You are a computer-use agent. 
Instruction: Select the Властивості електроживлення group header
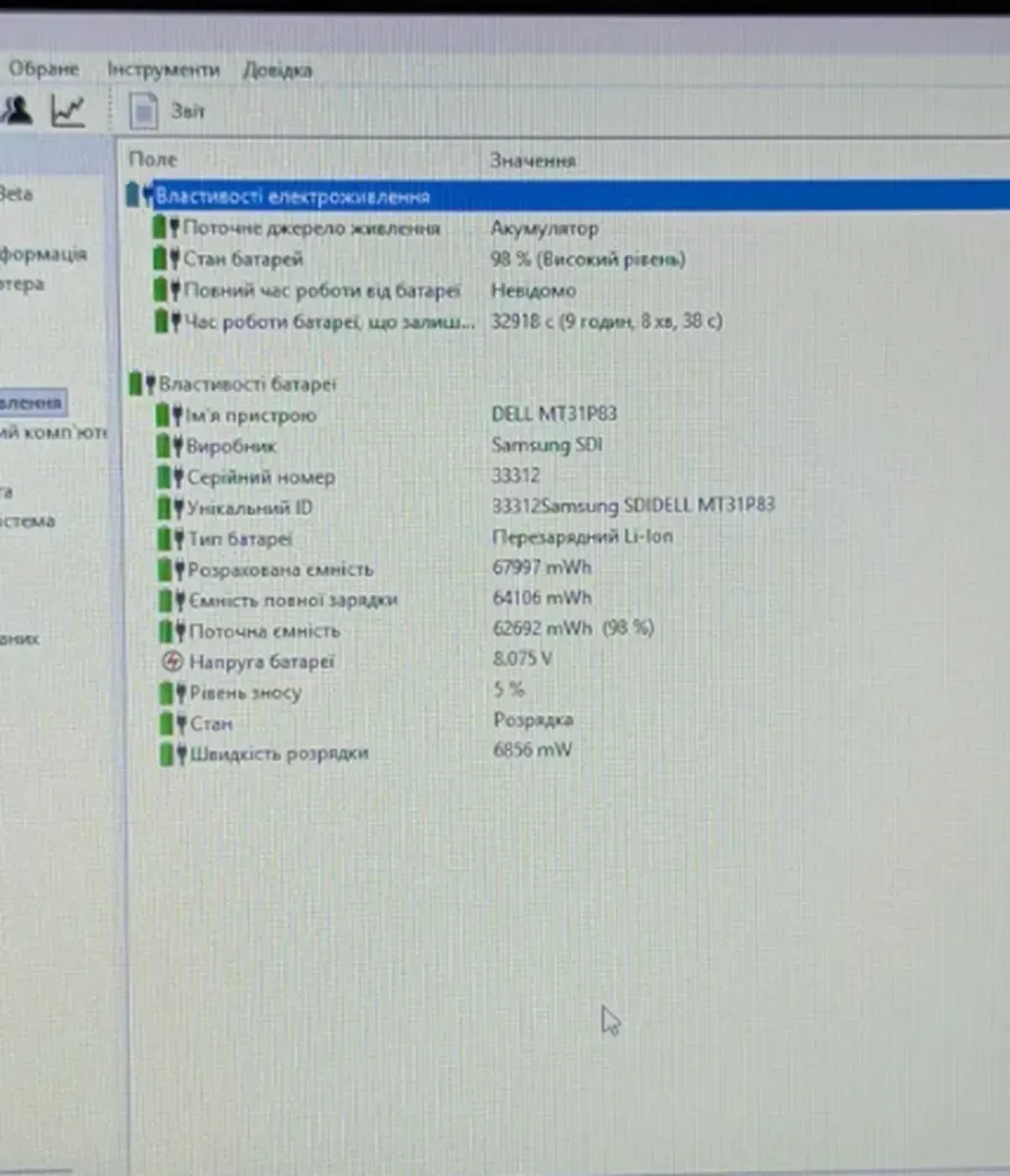pos(292,197)
